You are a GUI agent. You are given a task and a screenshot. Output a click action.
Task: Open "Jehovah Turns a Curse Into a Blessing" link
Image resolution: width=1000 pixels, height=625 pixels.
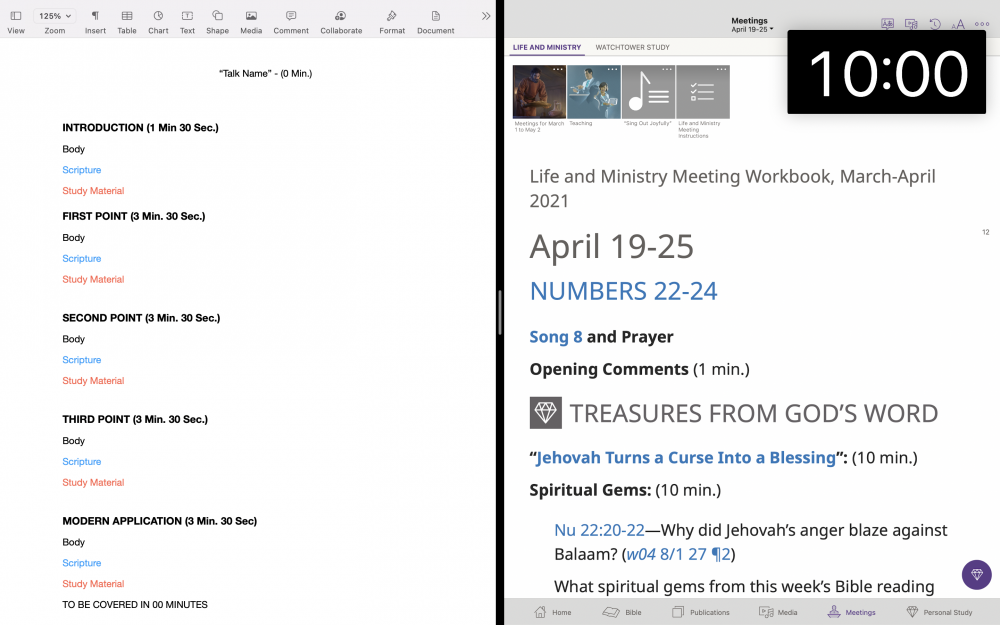(685, 458)
